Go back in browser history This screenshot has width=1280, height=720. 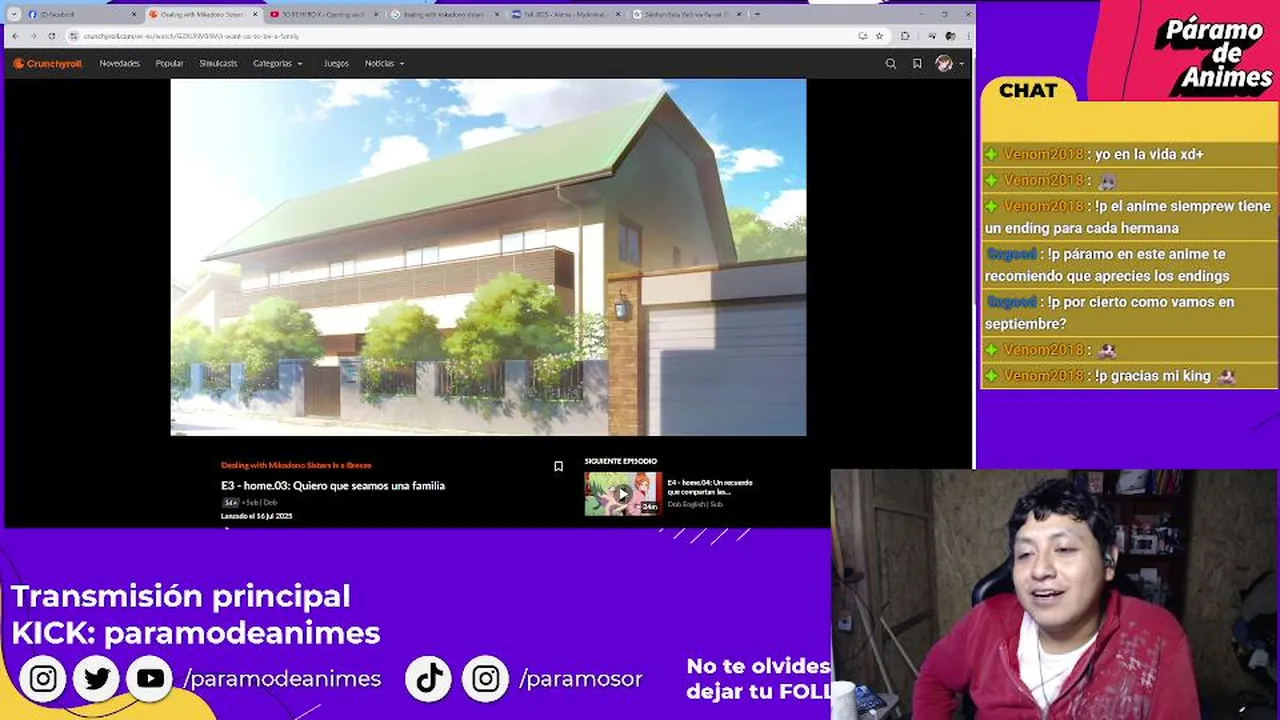click(14, 36)
